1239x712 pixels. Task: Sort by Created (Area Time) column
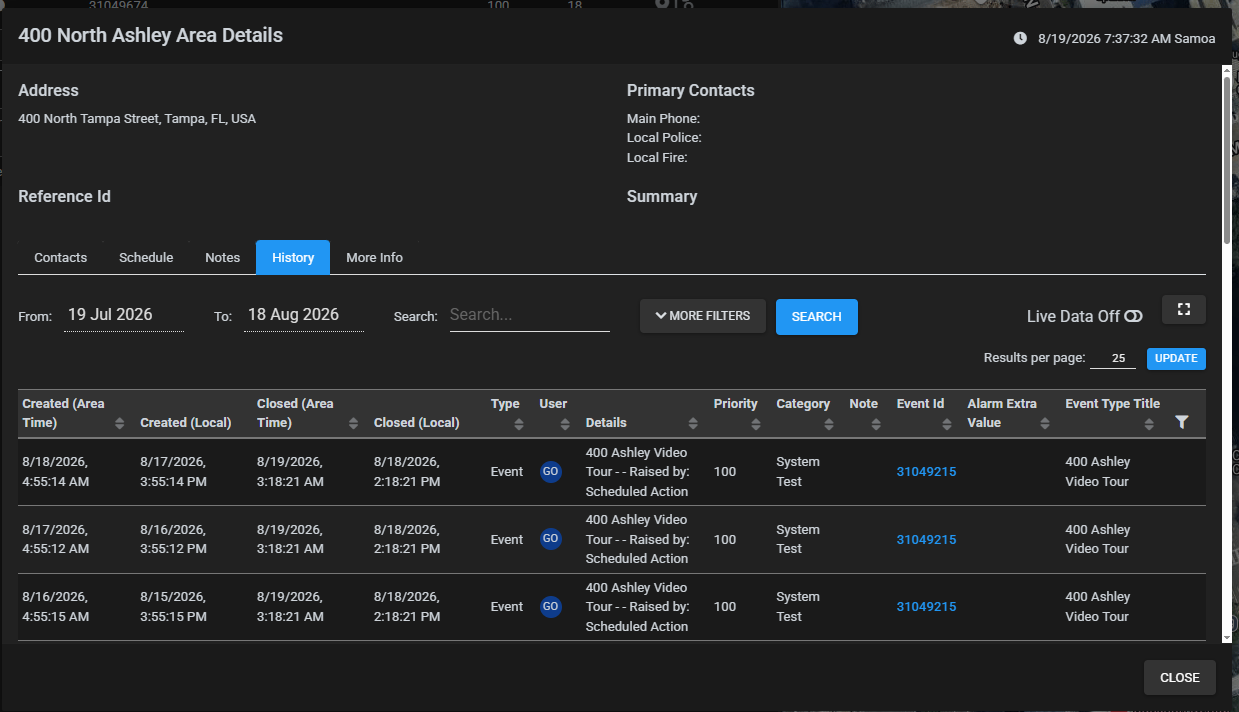click(x=120, y=424)
